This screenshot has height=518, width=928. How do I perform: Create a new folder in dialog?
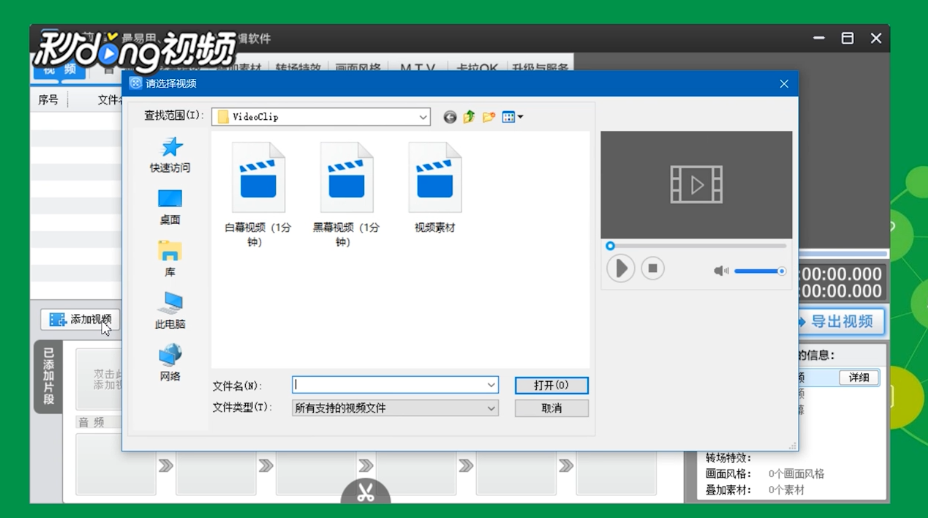click(x=489, y=117)
